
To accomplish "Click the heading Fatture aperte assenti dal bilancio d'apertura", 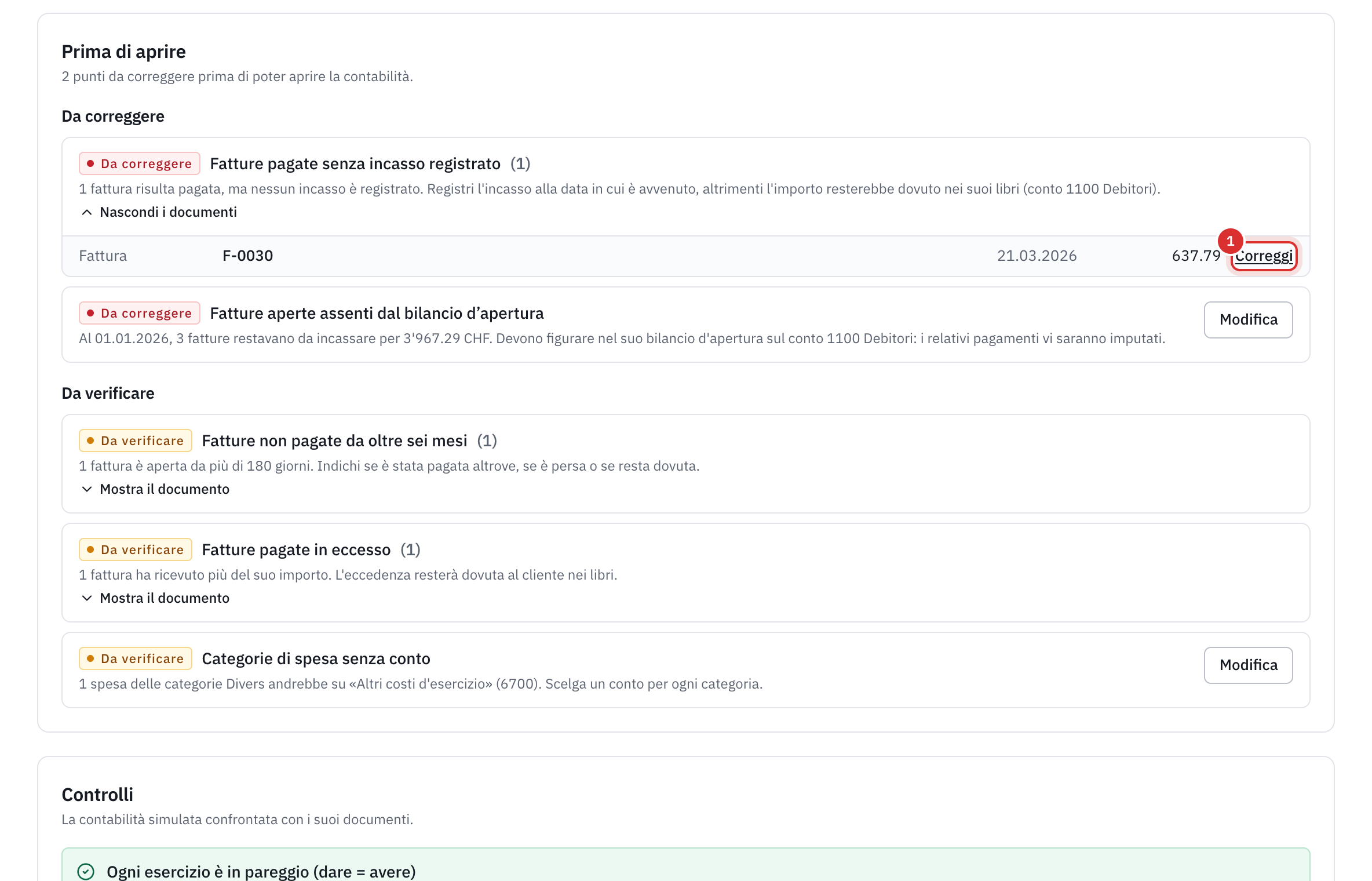I will pyautogui.click(x=377, y=314).
